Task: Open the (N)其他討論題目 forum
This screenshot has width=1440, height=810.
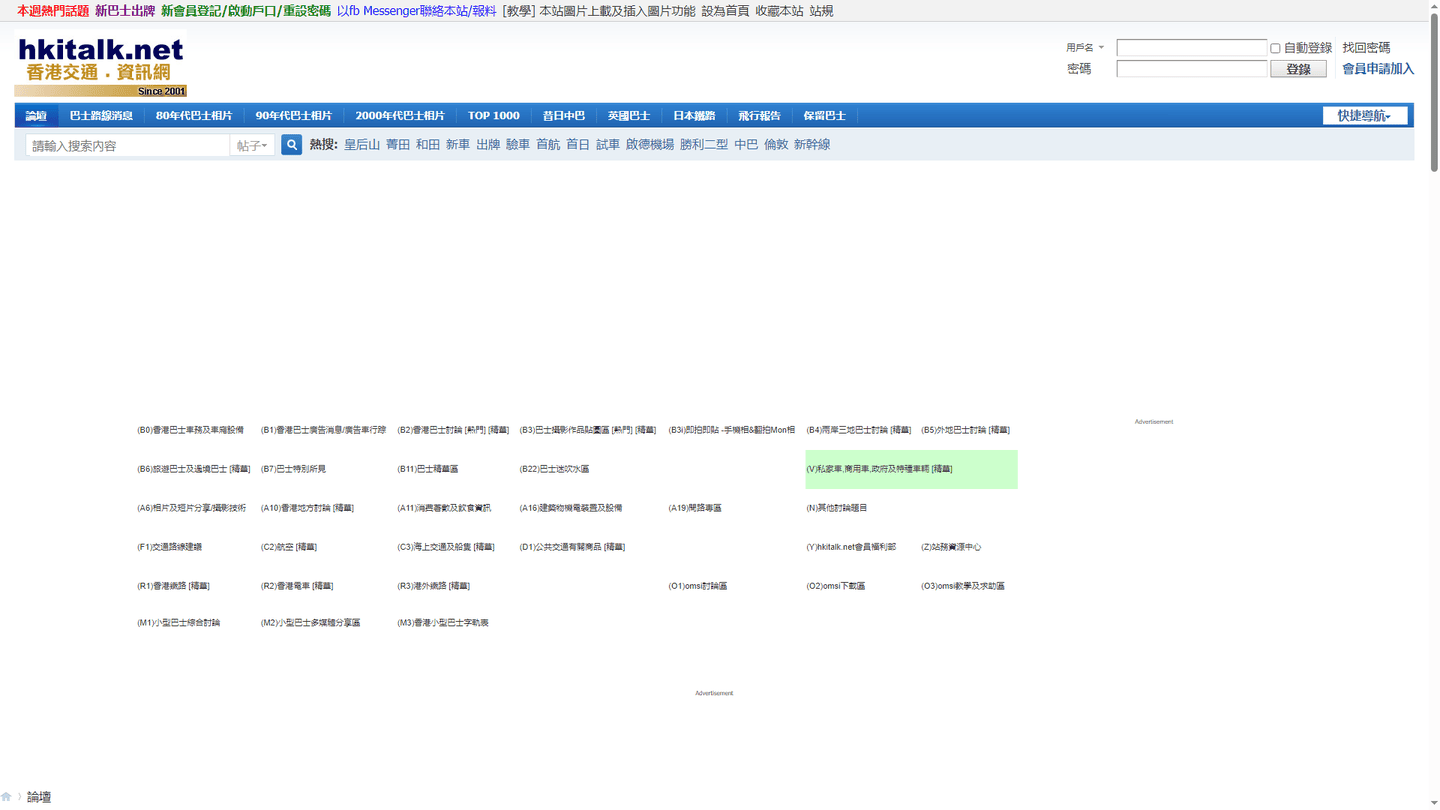Action: click(x=837, y=508)
